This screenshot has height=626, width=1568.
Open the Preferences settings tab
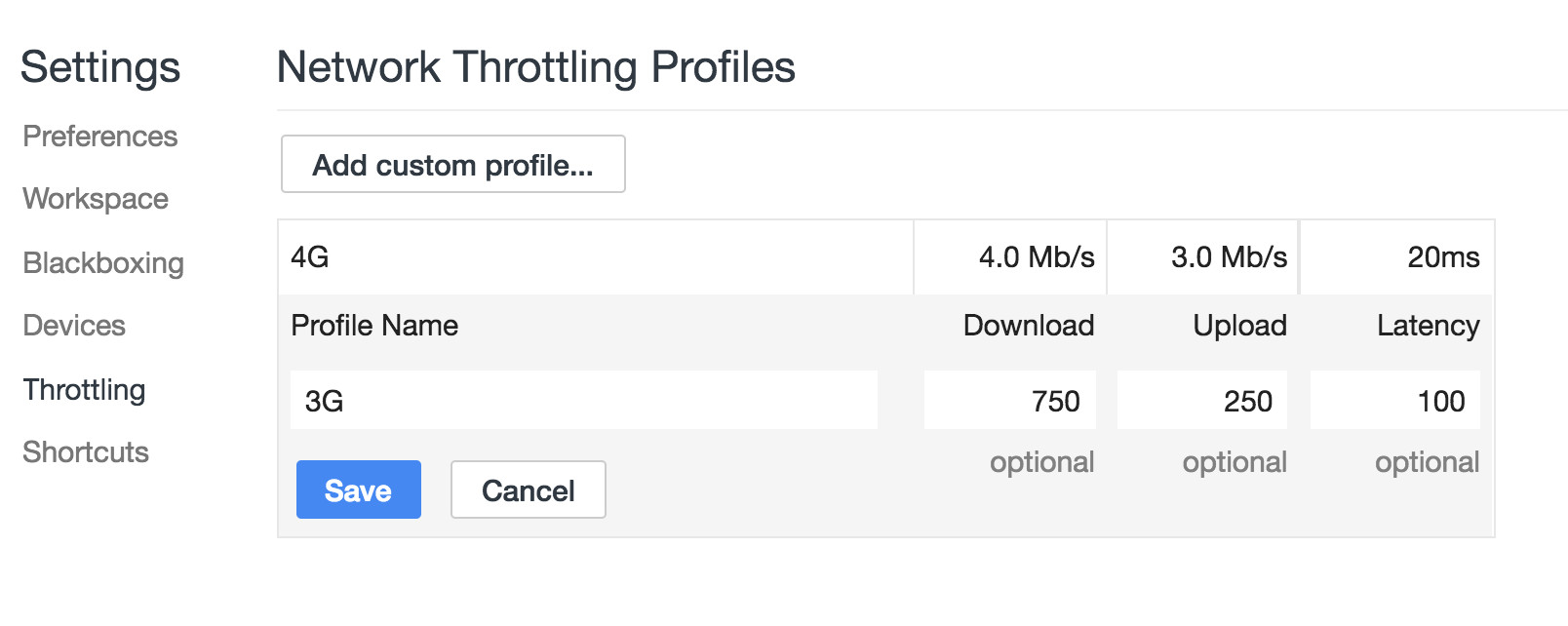(100, 137)
